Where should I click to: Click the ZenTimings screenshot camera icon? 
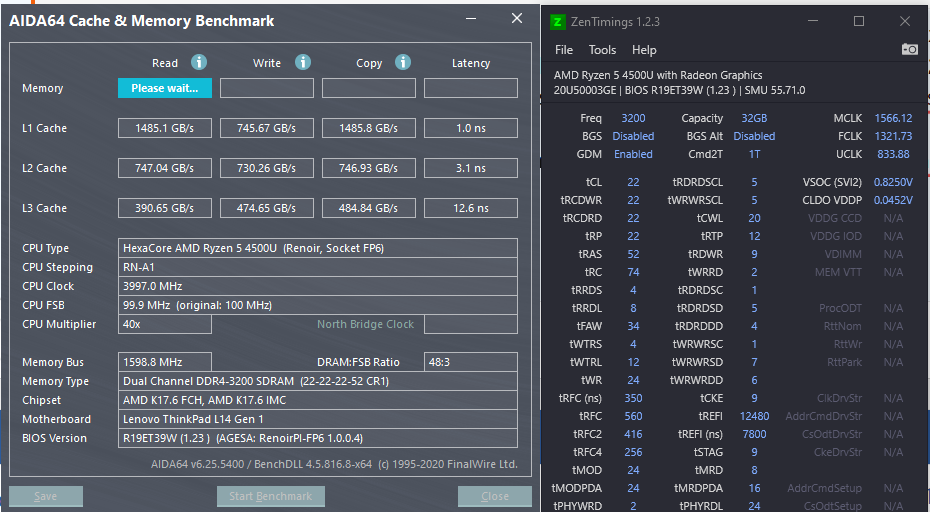click(x=909, y=49)
